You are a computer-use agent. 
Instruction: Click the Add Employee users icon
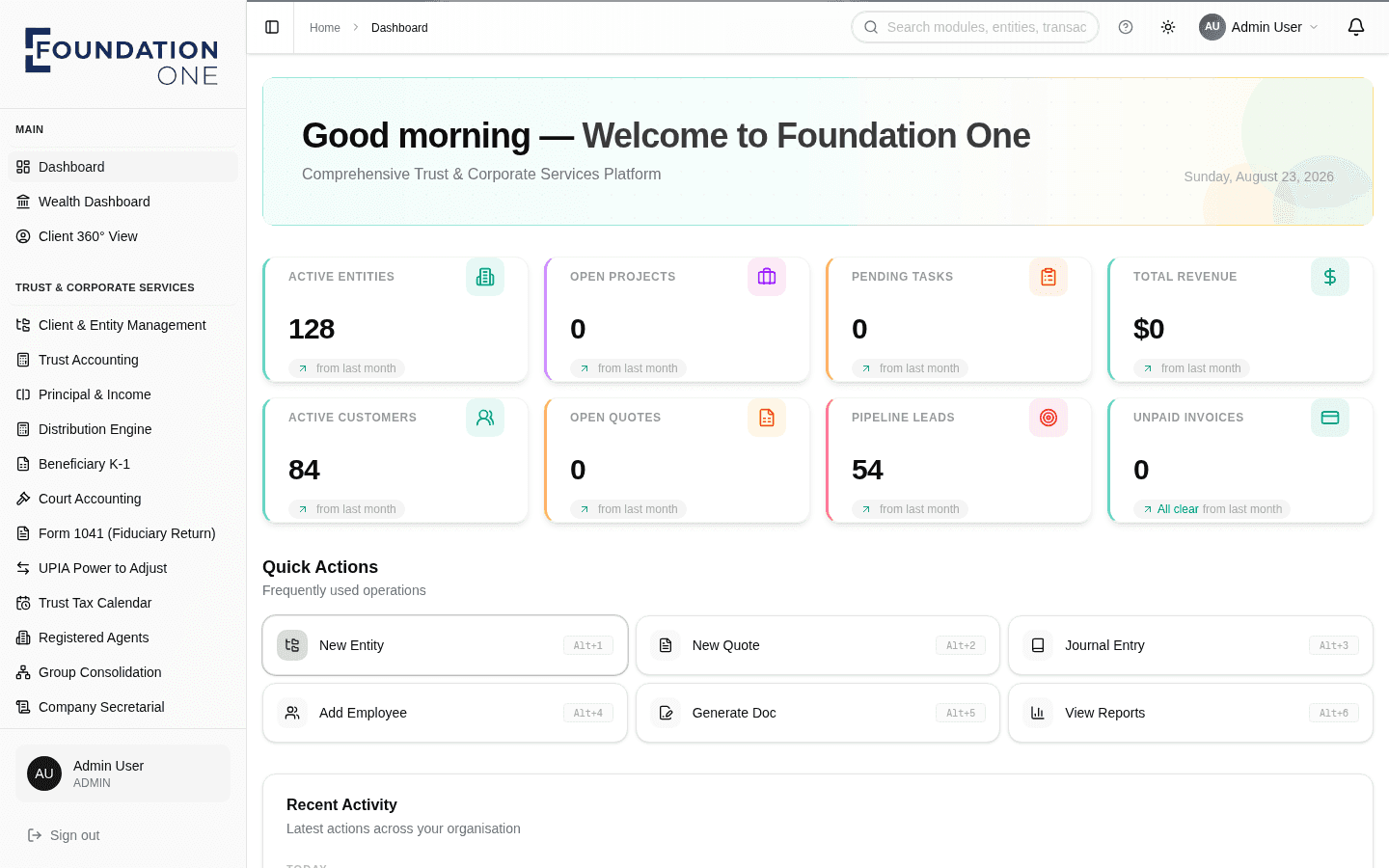292,713
